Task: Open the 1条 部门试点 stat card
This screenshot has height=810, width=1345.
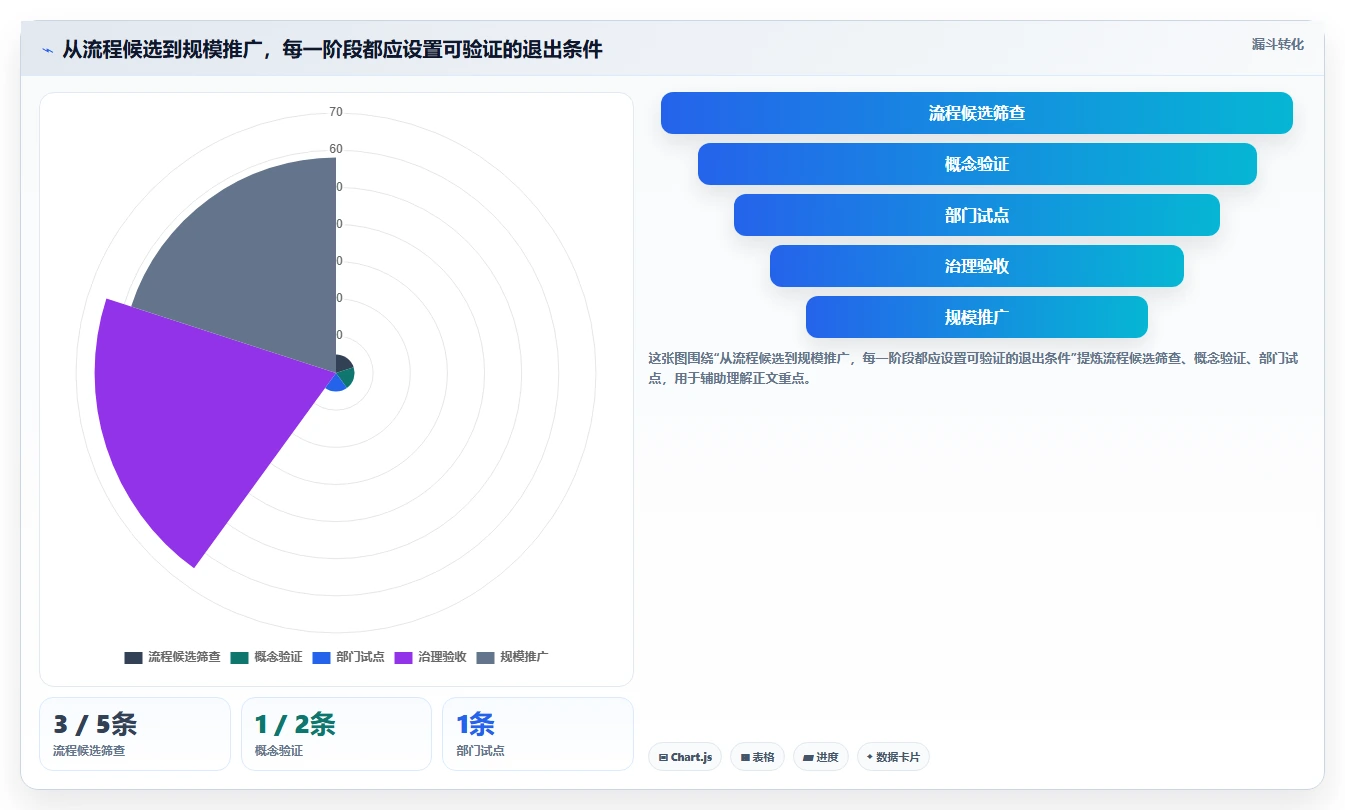Action: (538, 734)
